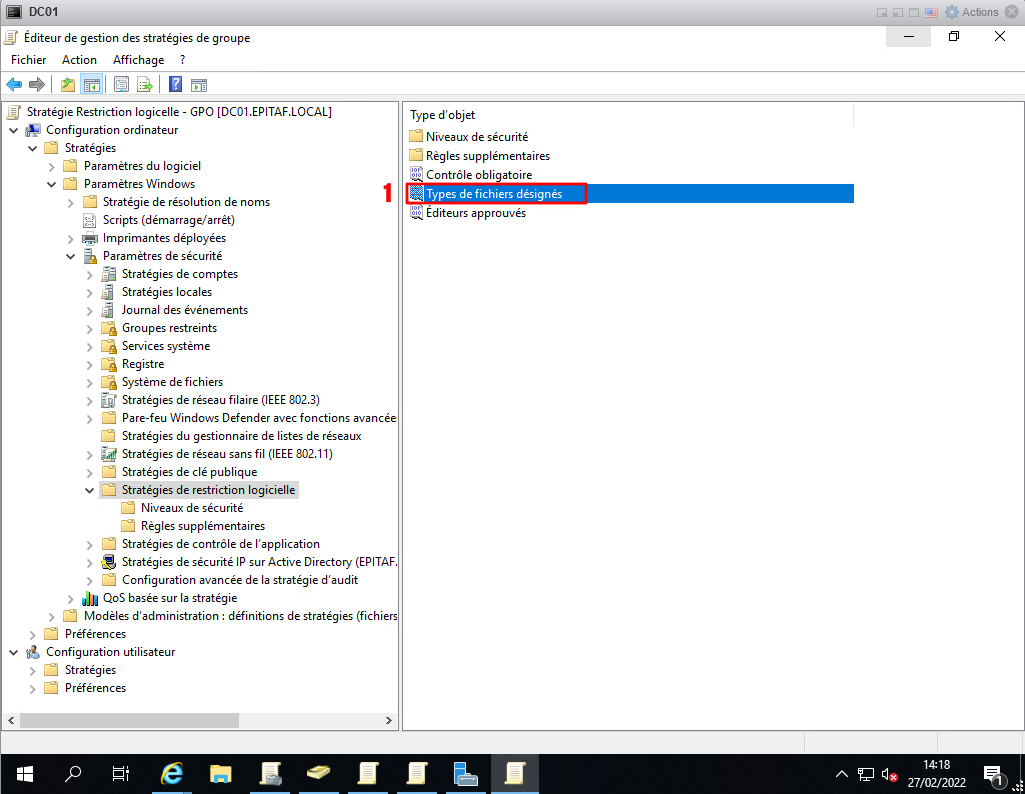This screenshot has height=794, width=1025.
Task: Select Éditeurs approuvés item
Action: pyautogui.click(x=475, y=213)
